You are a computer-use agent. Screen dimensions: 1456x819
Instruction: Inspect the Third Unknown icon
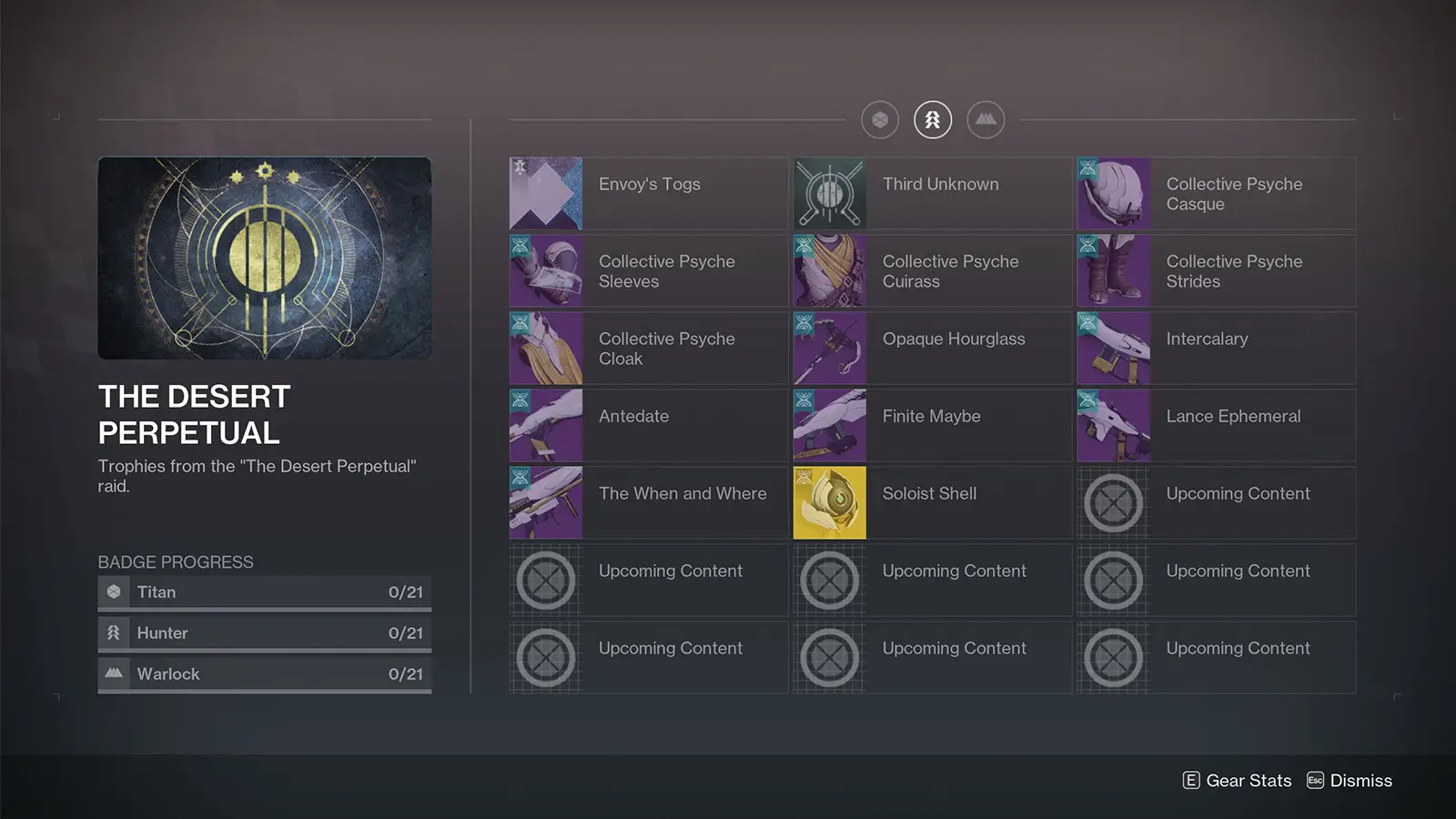[x=830, y=193]
